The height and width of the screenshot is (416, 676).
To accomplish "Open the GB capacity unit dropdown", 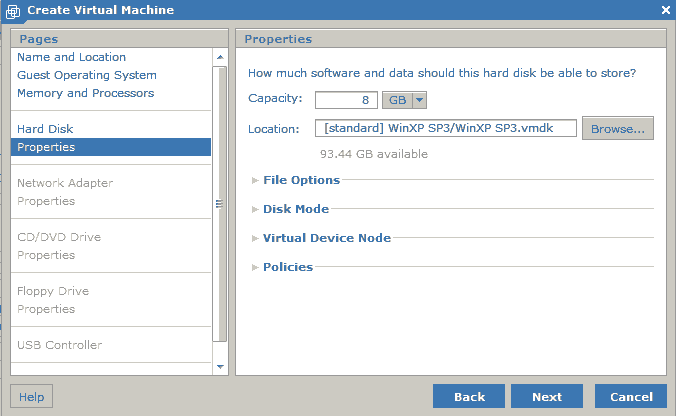I will tap(404, 100).
